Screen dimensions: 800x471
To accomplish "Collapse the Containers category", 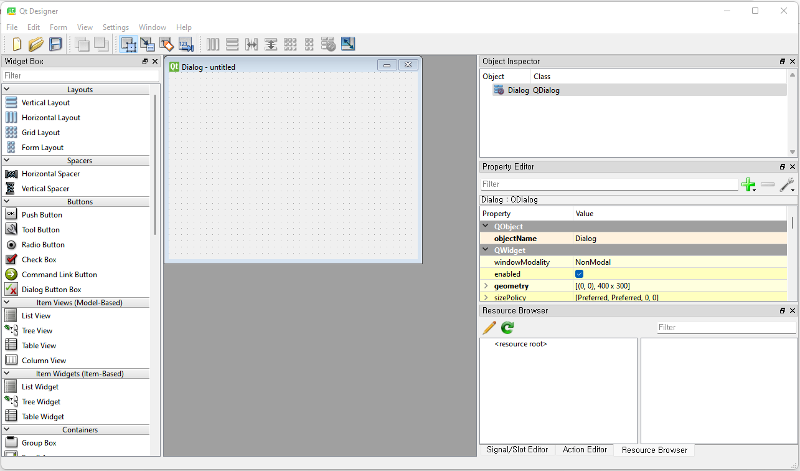I will coord(7,429).
